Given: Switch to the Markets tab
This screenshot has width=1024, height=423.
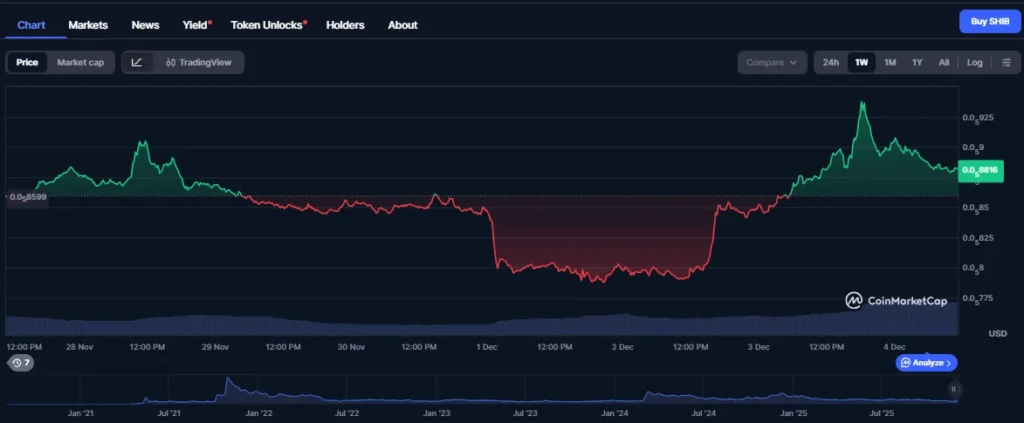Looking at the screenshot, I should click(88, 25).
